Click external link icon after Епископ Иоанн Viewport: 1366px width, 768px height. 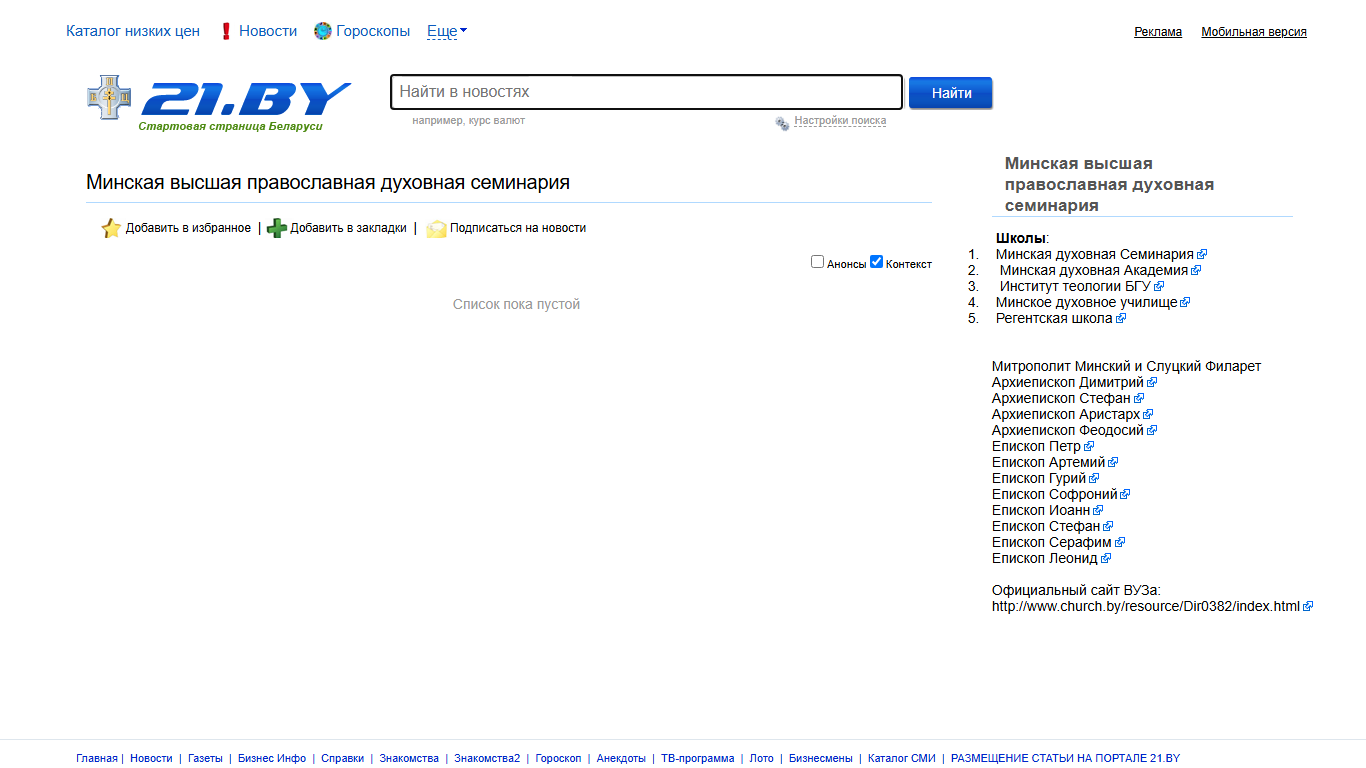[1098, 511]
